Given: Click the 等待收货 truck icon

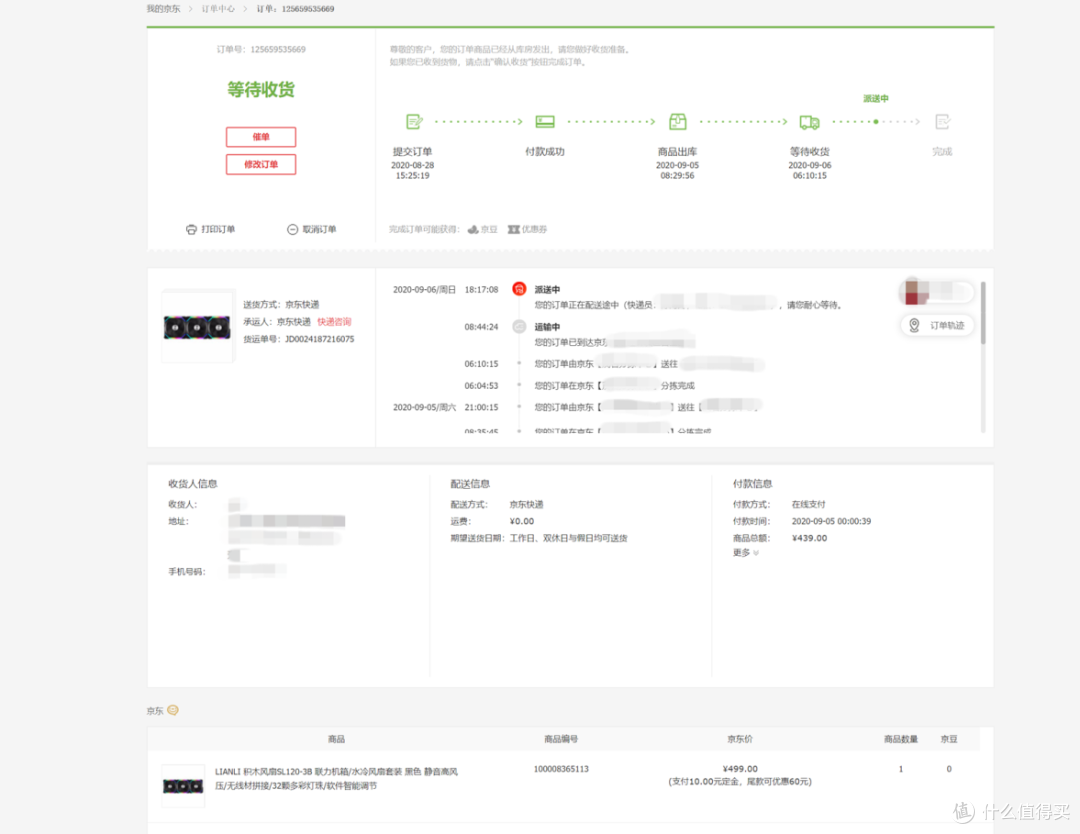Looking at the screenshot, I should pos(809,123).
